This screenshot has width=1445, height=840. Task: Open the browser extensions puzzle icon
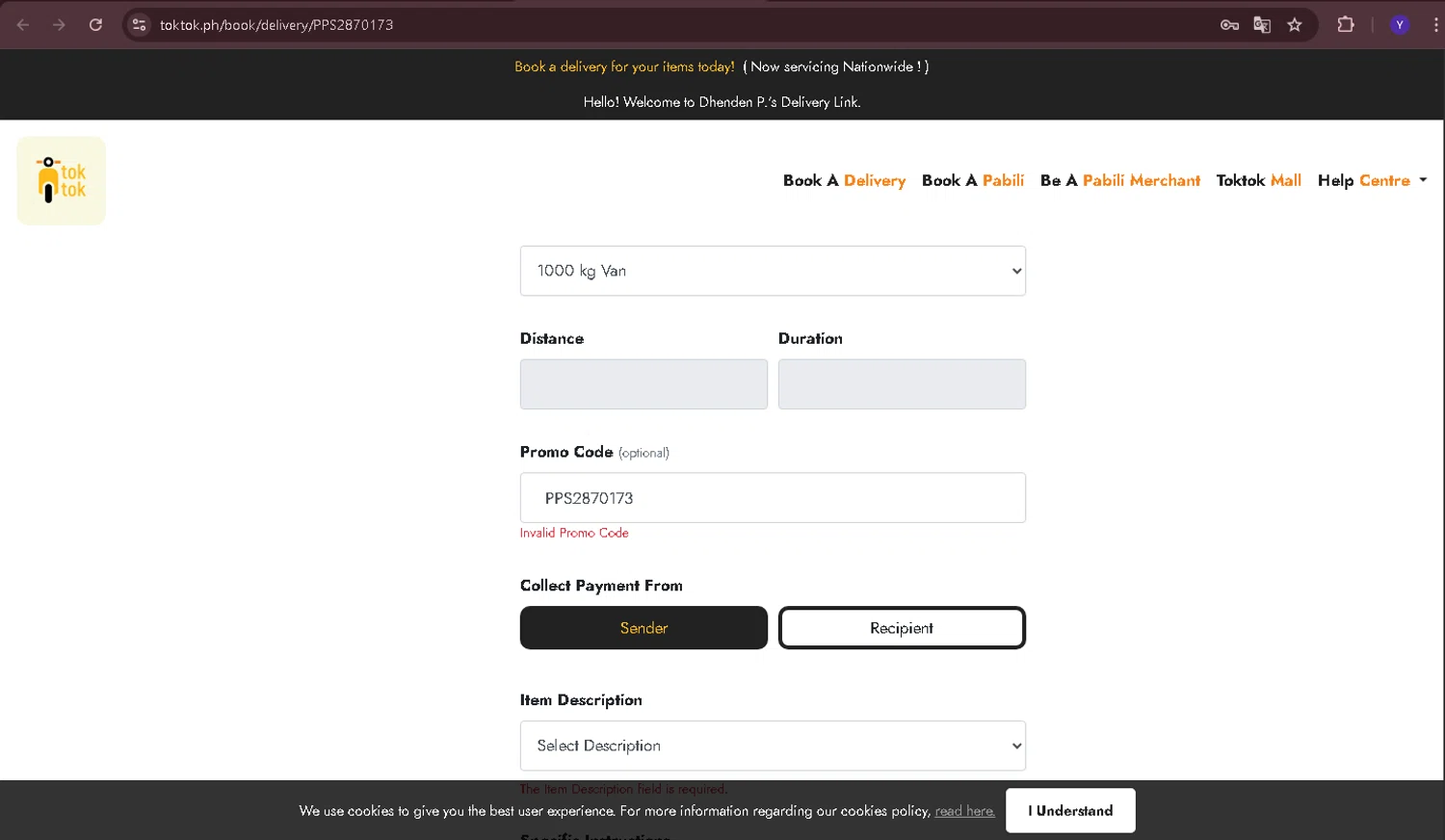(x=1346, y=25)
